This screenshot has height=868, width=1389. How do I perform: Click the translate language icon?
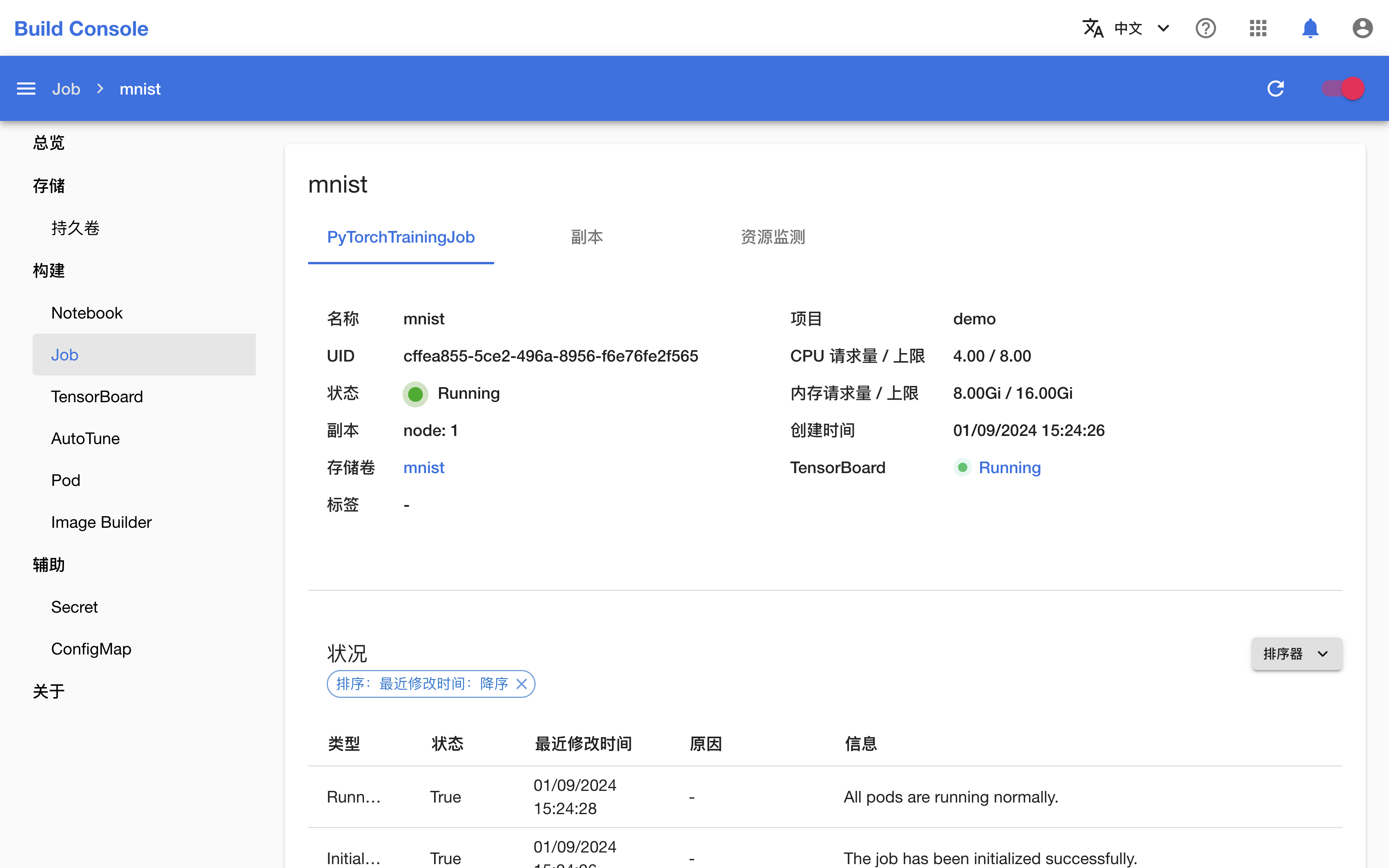(x=1093, y=28)
